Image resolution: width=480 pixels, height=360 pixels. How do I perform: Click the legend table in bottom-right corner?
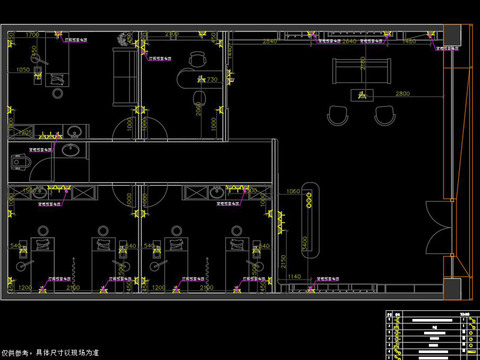pyautogui.click(x=433, y=335)
